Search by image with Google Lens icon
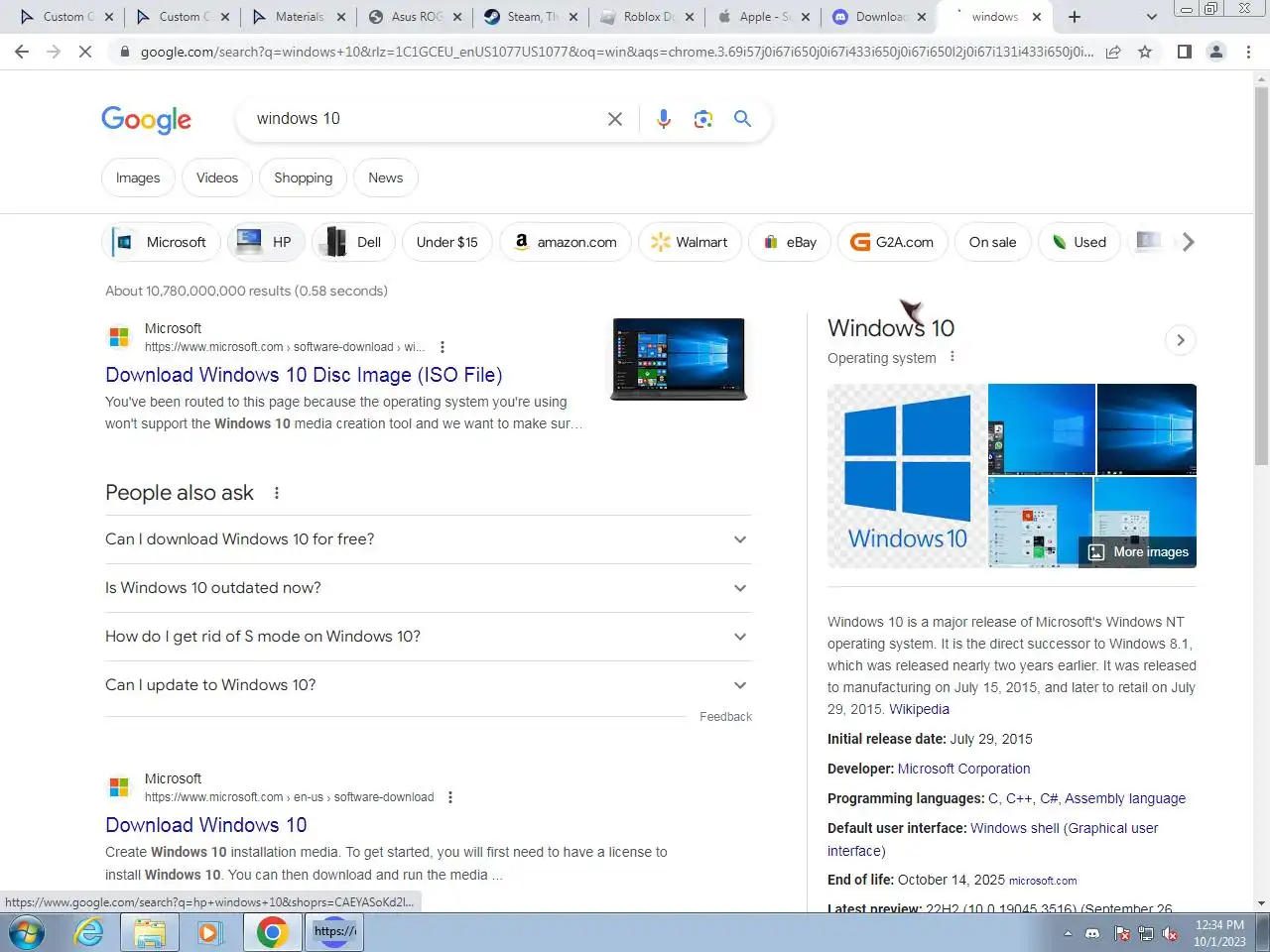The image size is (1270, 952). (703, 119)
